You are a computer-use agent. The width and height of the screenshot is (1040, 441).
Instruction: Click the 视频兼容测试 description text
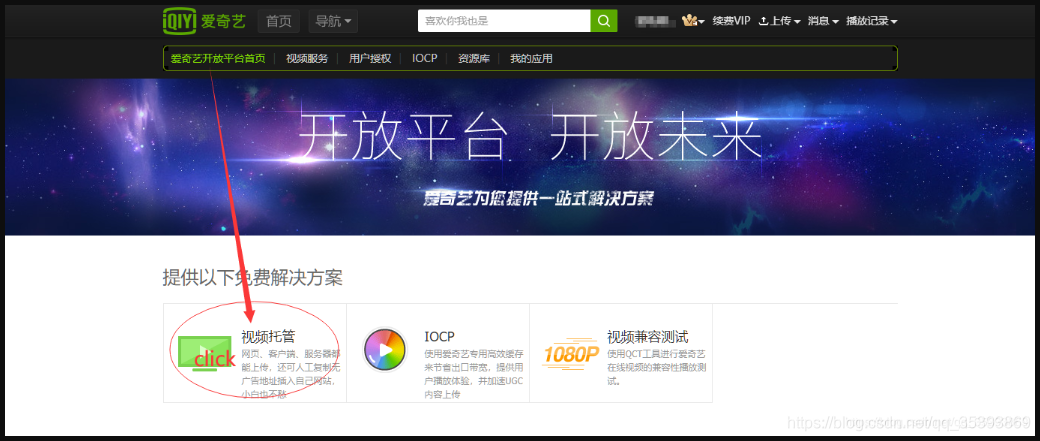657,367
